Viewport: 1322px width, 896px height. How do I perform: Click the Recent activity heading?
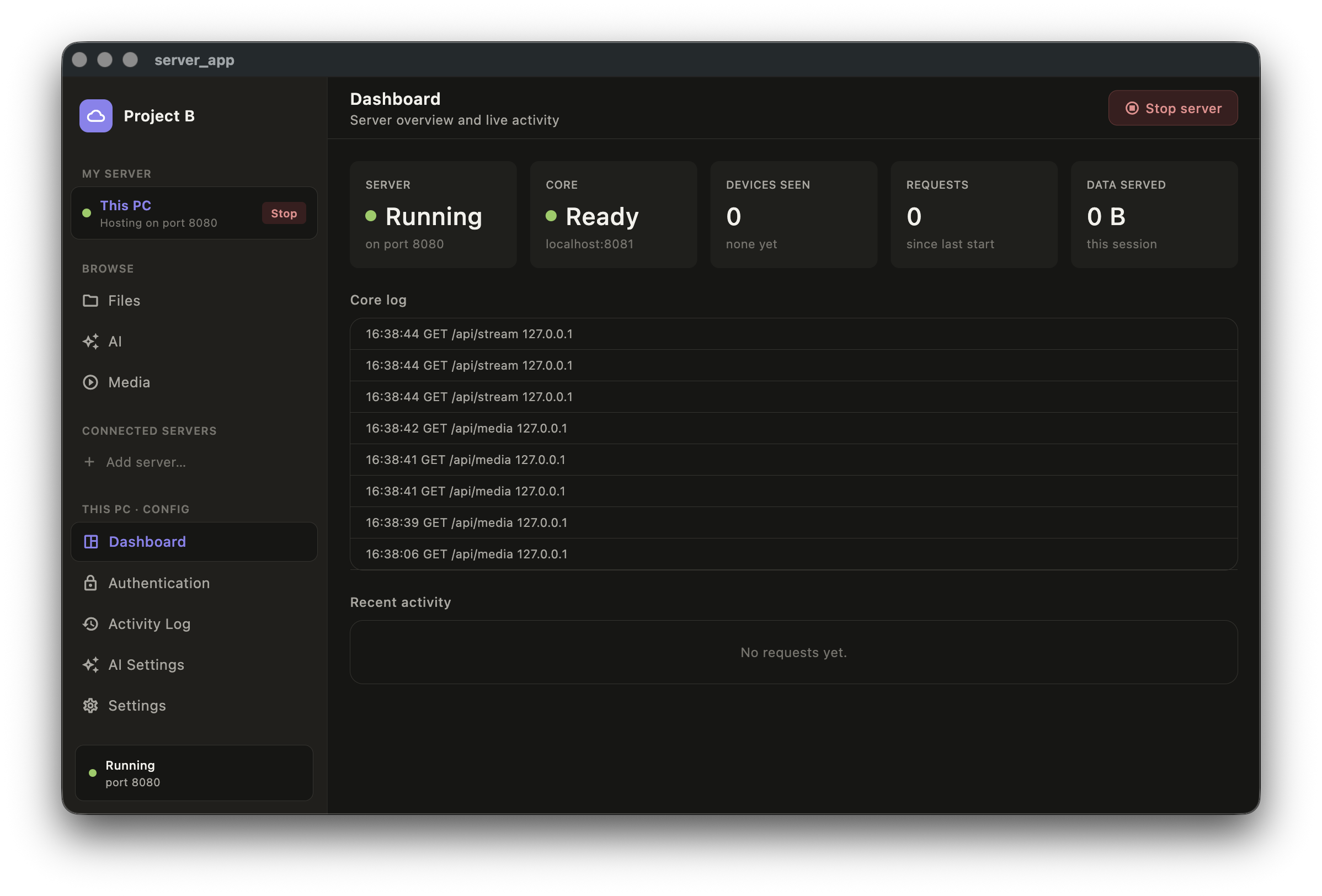[401, 602]
